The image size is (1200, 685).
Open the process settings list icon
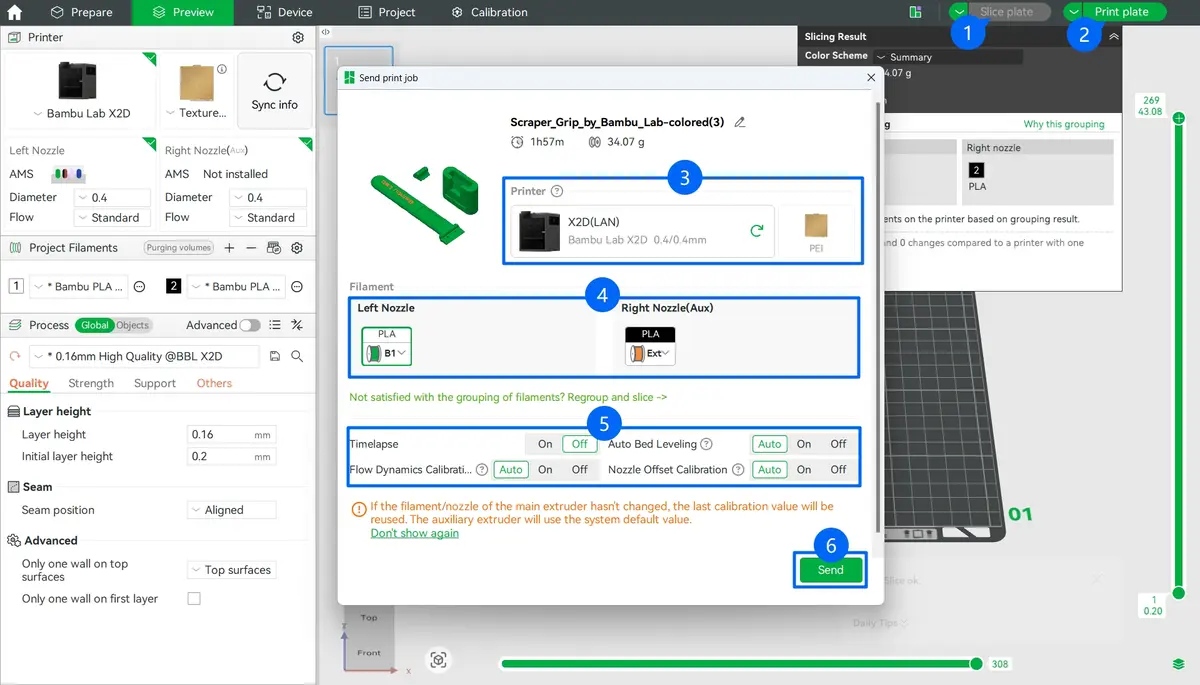pos(275,325)
